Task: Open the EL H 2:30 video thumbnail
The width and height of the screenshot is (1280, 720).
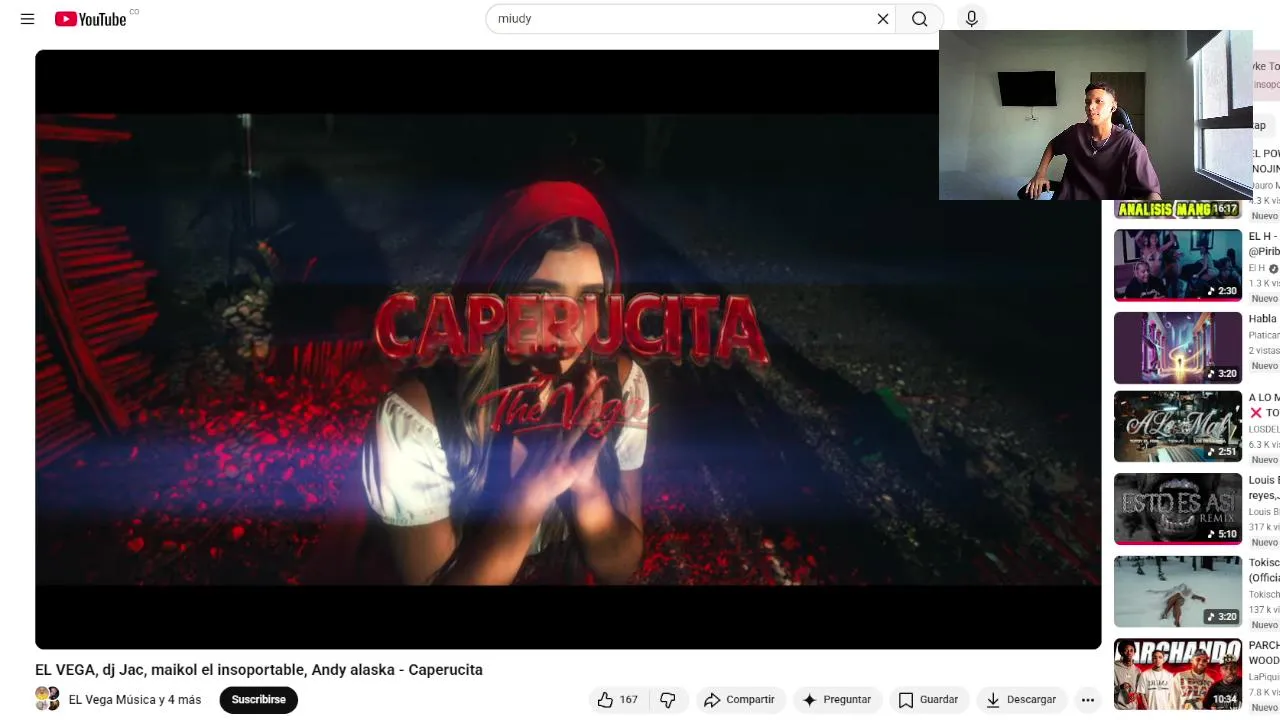Action: (x=1178, y=265)
